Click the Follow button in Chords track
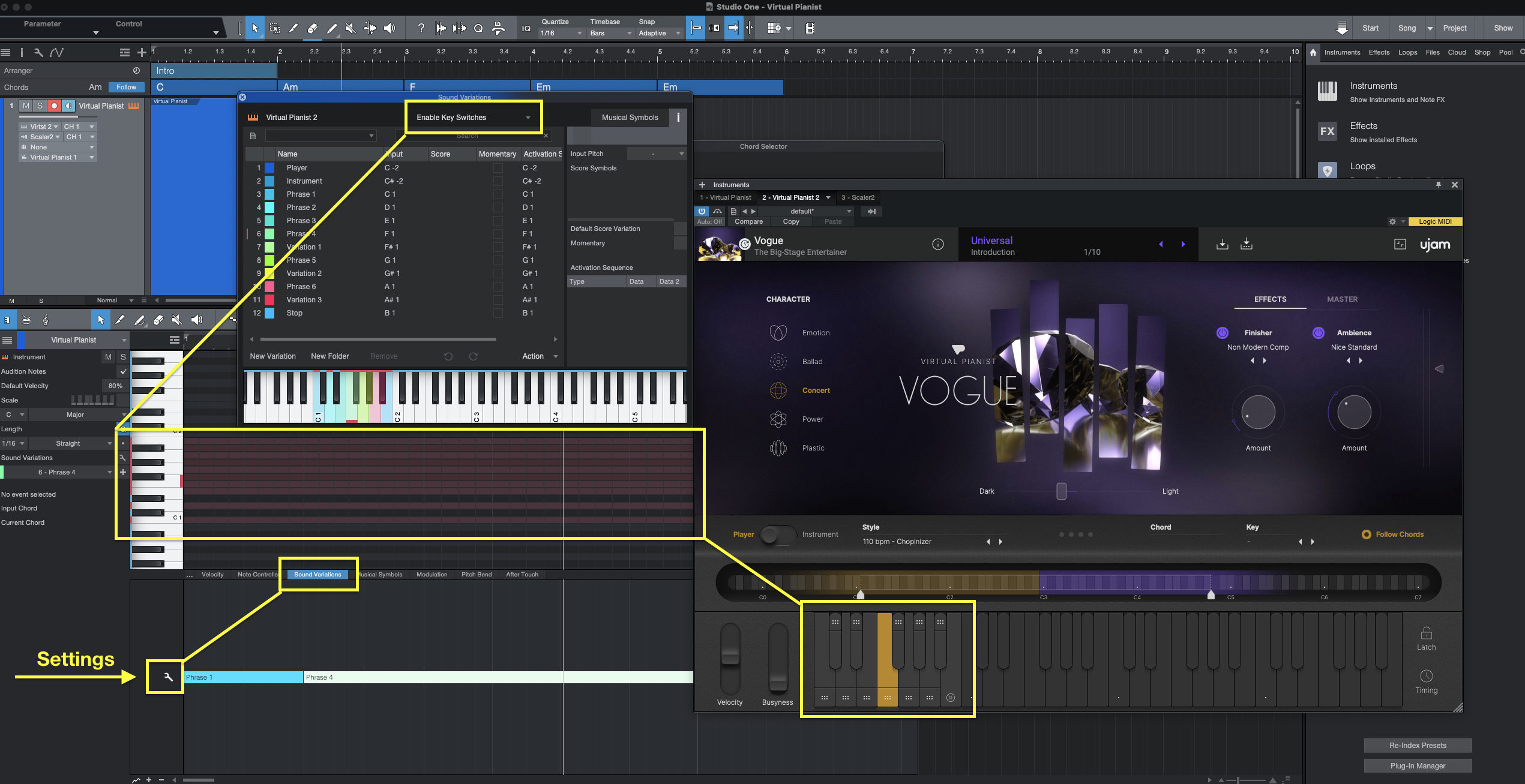The height and width of the screenshot is (784, 1525). pos(127,88)
